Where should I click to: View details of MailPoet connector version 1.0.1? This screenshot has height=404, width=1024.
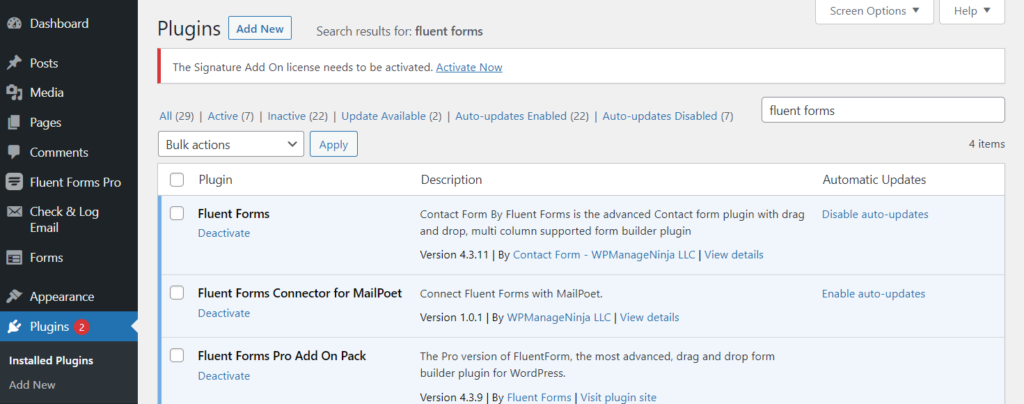(649, 317)
